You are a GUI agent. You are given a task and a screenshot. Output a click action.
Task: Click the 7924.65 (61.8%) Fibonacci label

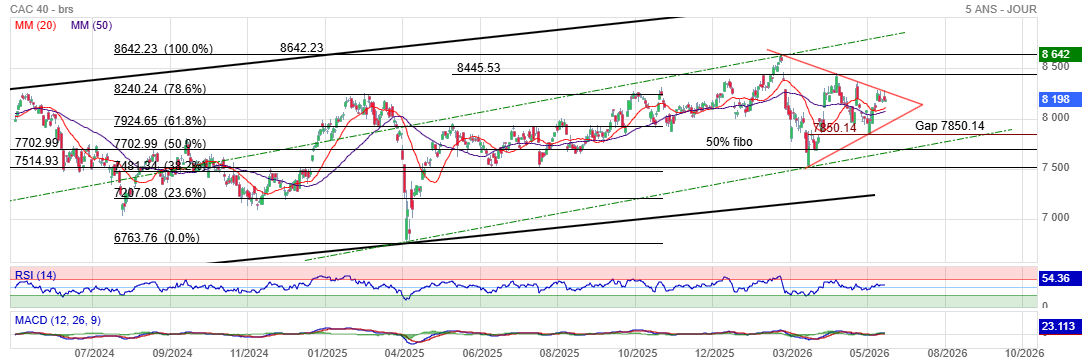161,121
